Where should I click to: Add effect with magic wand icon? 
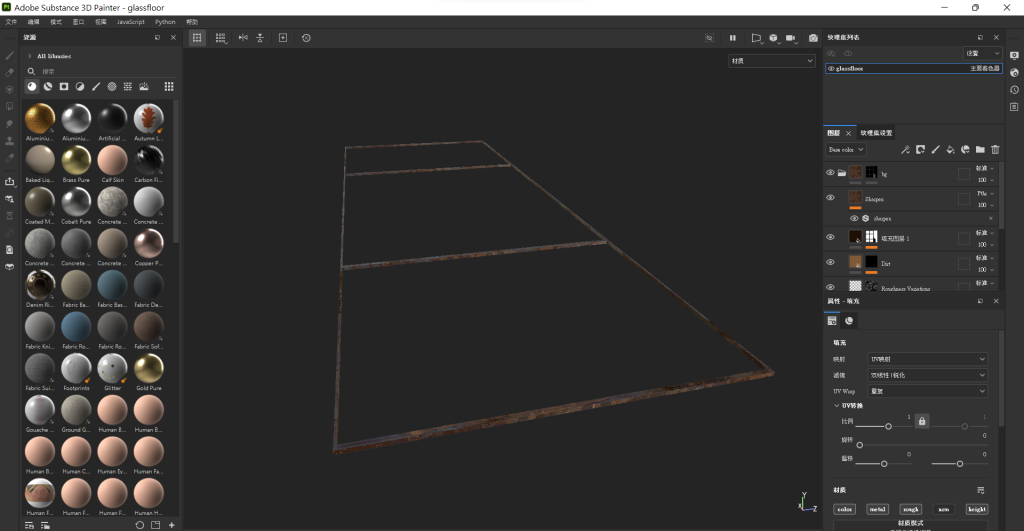click(905, 150)
